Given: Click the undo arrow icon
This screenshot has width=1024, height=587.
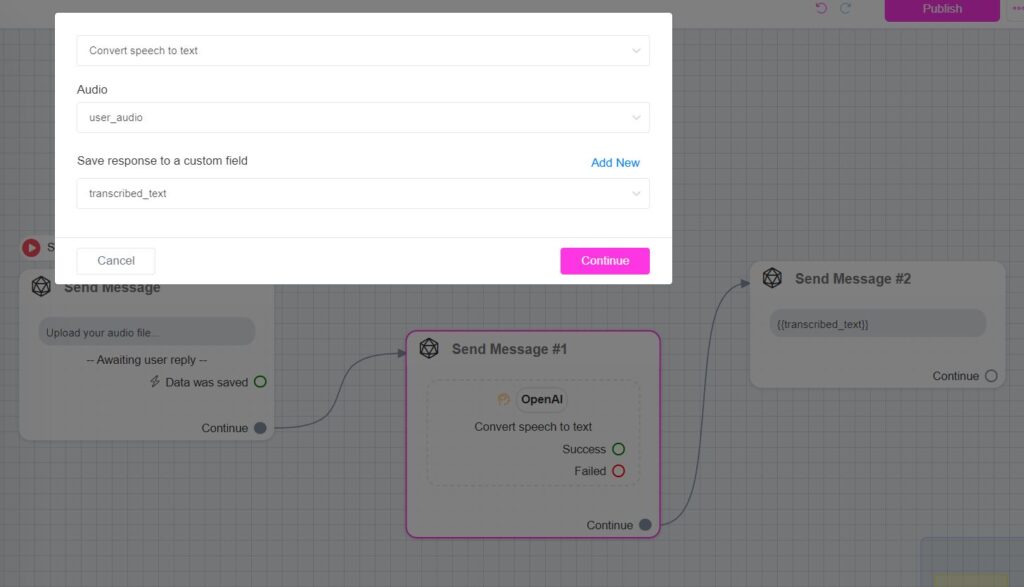Looking at the screenshot, I should [821, 8].
